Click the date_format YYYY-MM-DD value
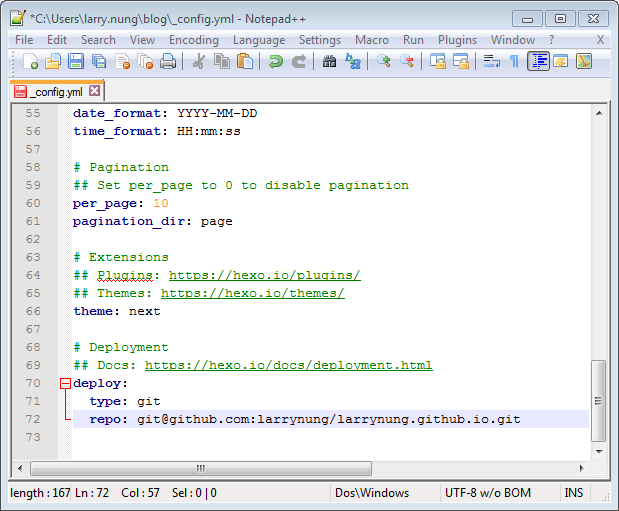This screenshot has height=511, width=619. (x=217, y=113)
